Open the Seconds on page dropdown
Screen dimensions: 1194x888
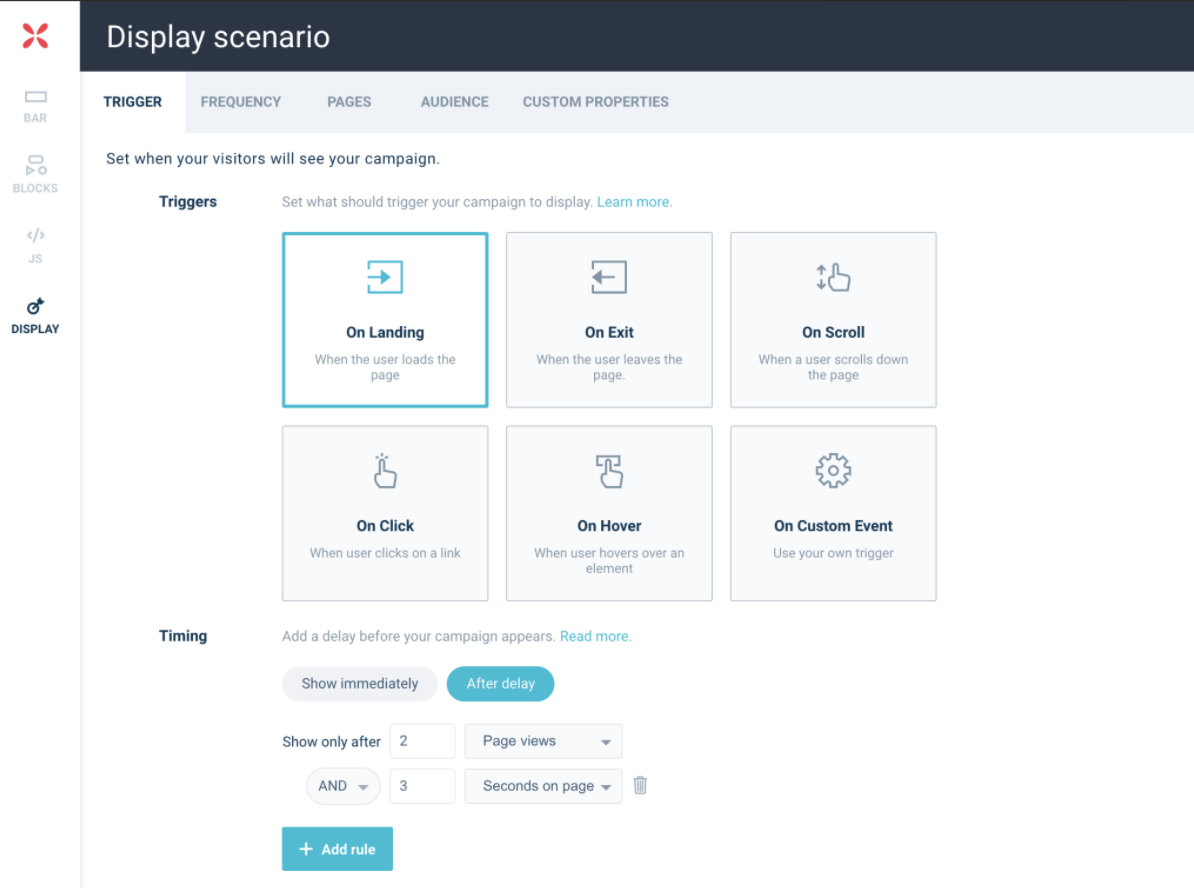pyautogui.click(x=543, y=786)
